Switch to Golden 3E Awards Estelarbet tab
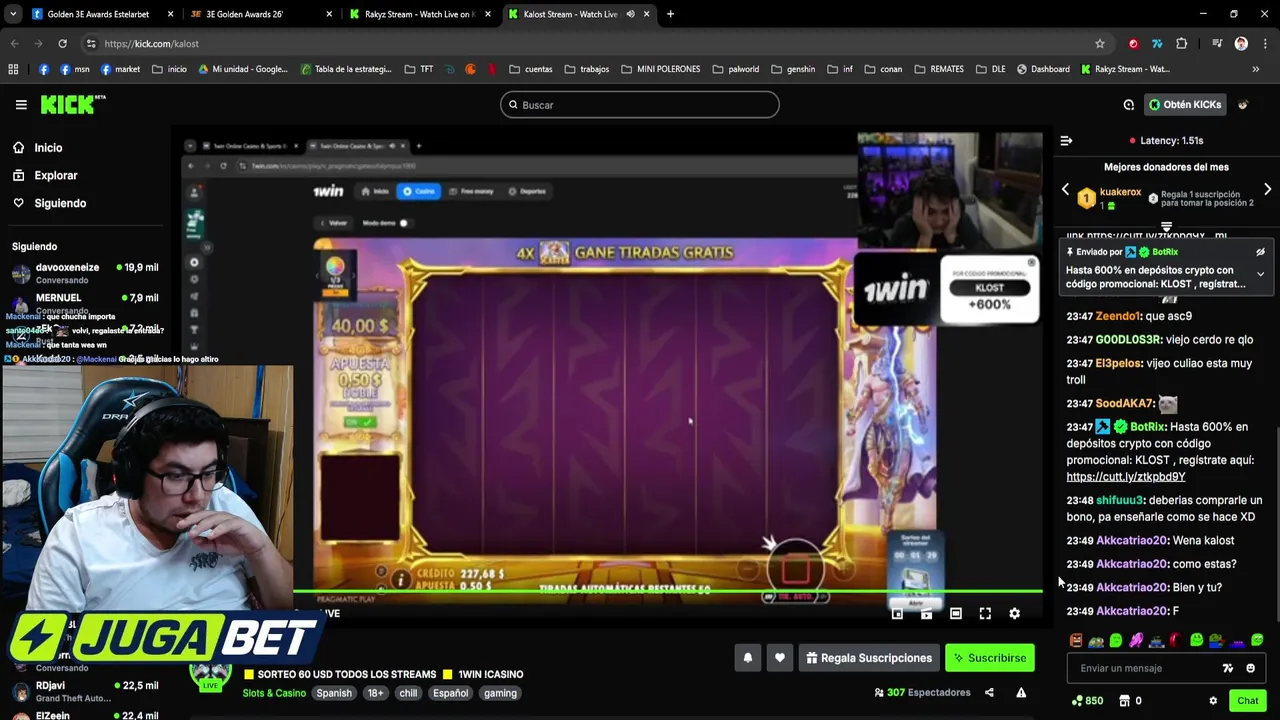The height and width of the screenshot is (720, 1280). pos(103,14)
